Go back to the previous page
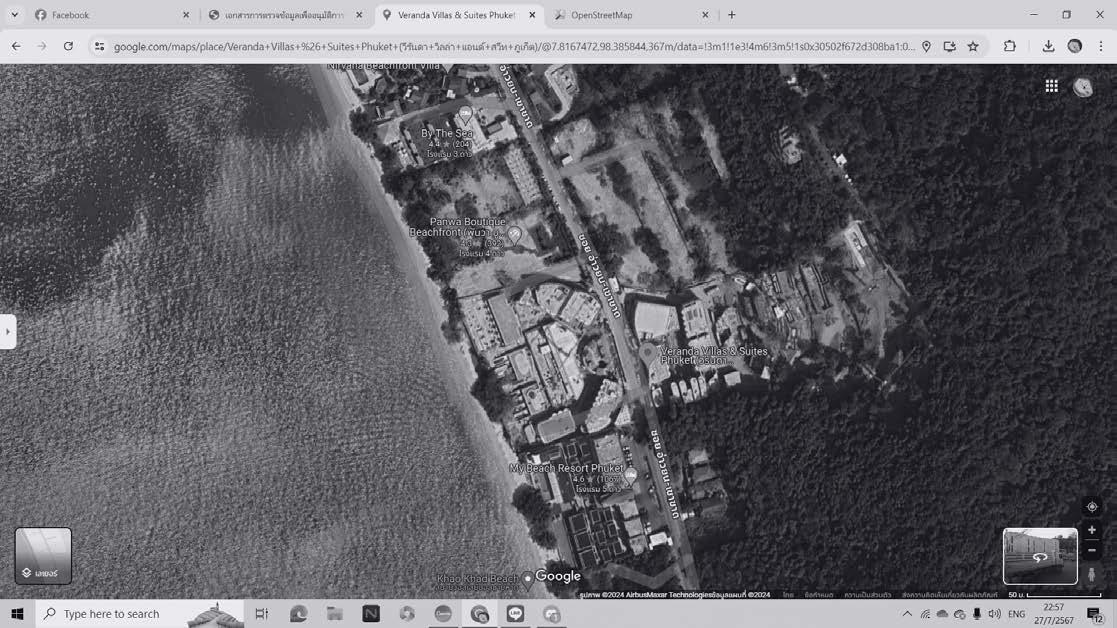 [16, 46]
